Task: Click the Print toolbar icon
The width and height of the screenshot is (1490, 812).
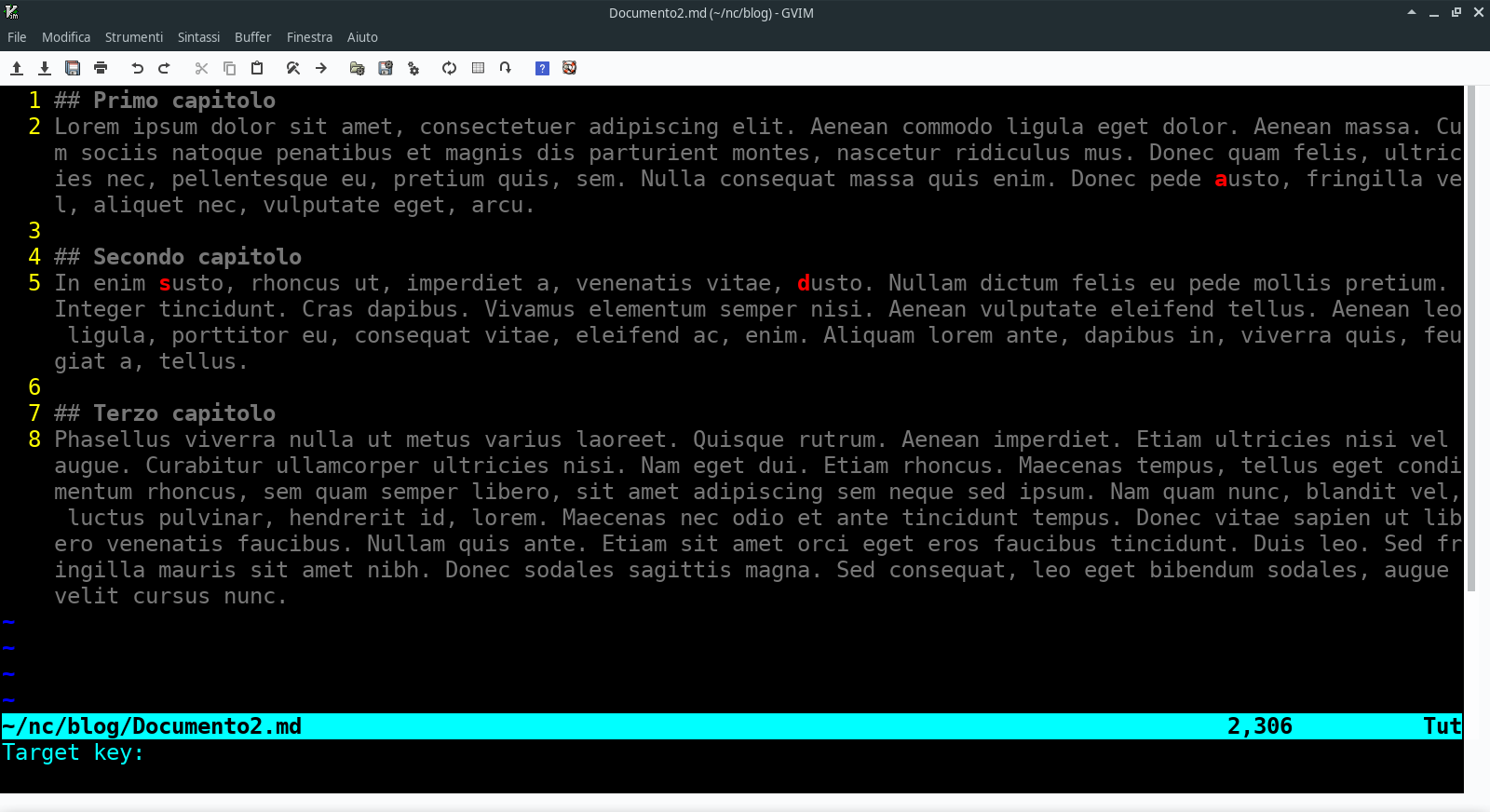Action: pyautogui.click(x=101, y=68)
